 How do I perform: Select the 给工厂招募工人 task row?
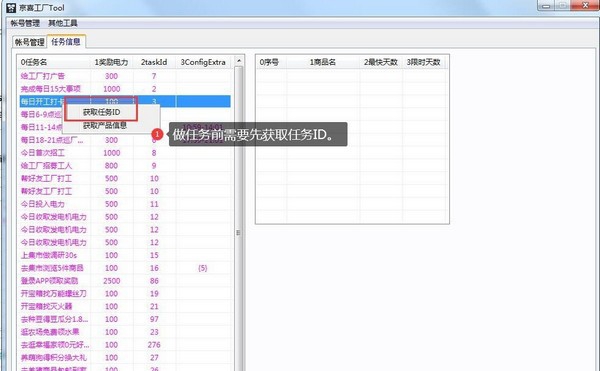pos(124,166)
